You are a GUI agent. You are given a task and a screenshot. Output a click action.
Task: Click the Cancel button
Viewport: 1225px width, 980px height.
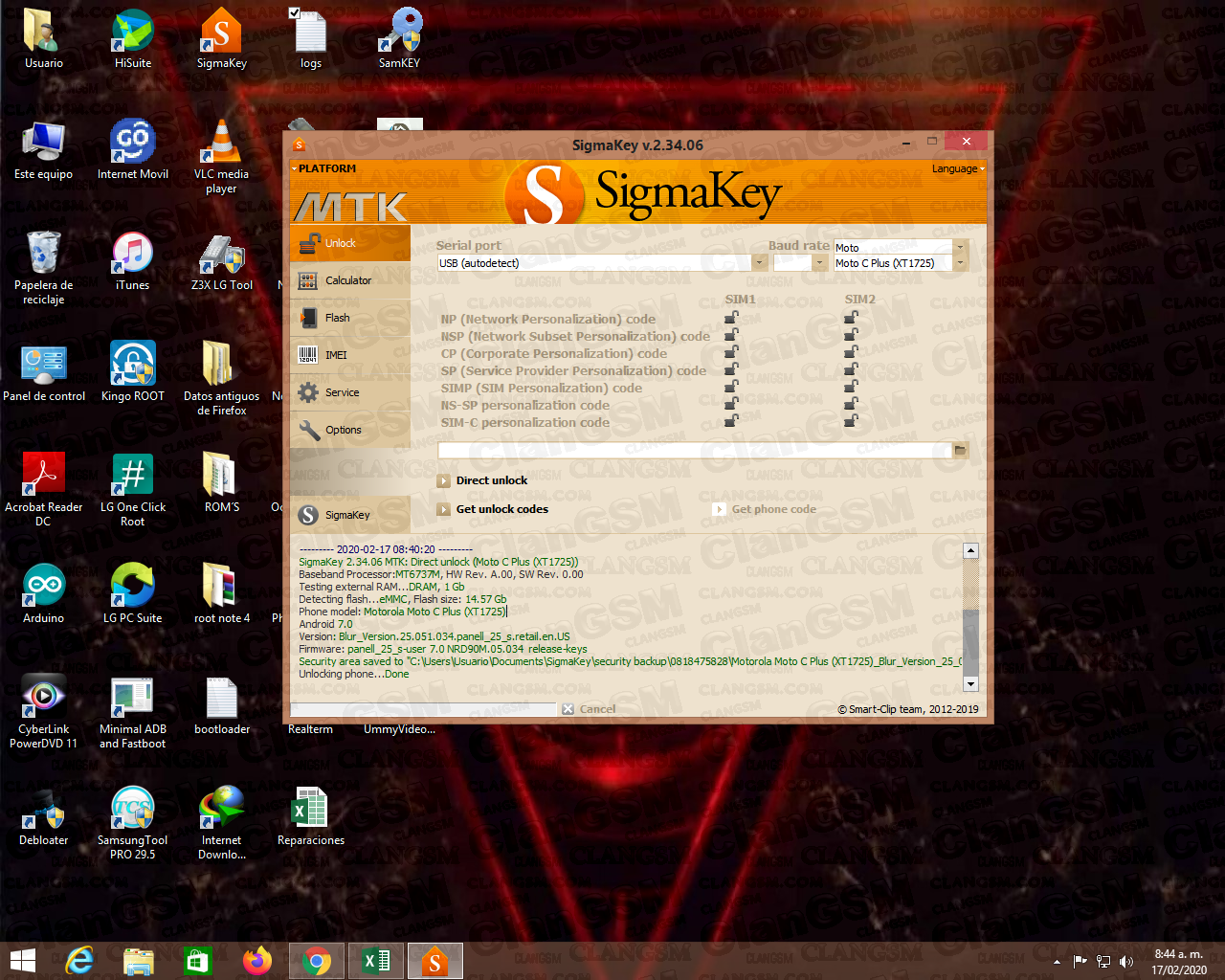tap(590, 709)
